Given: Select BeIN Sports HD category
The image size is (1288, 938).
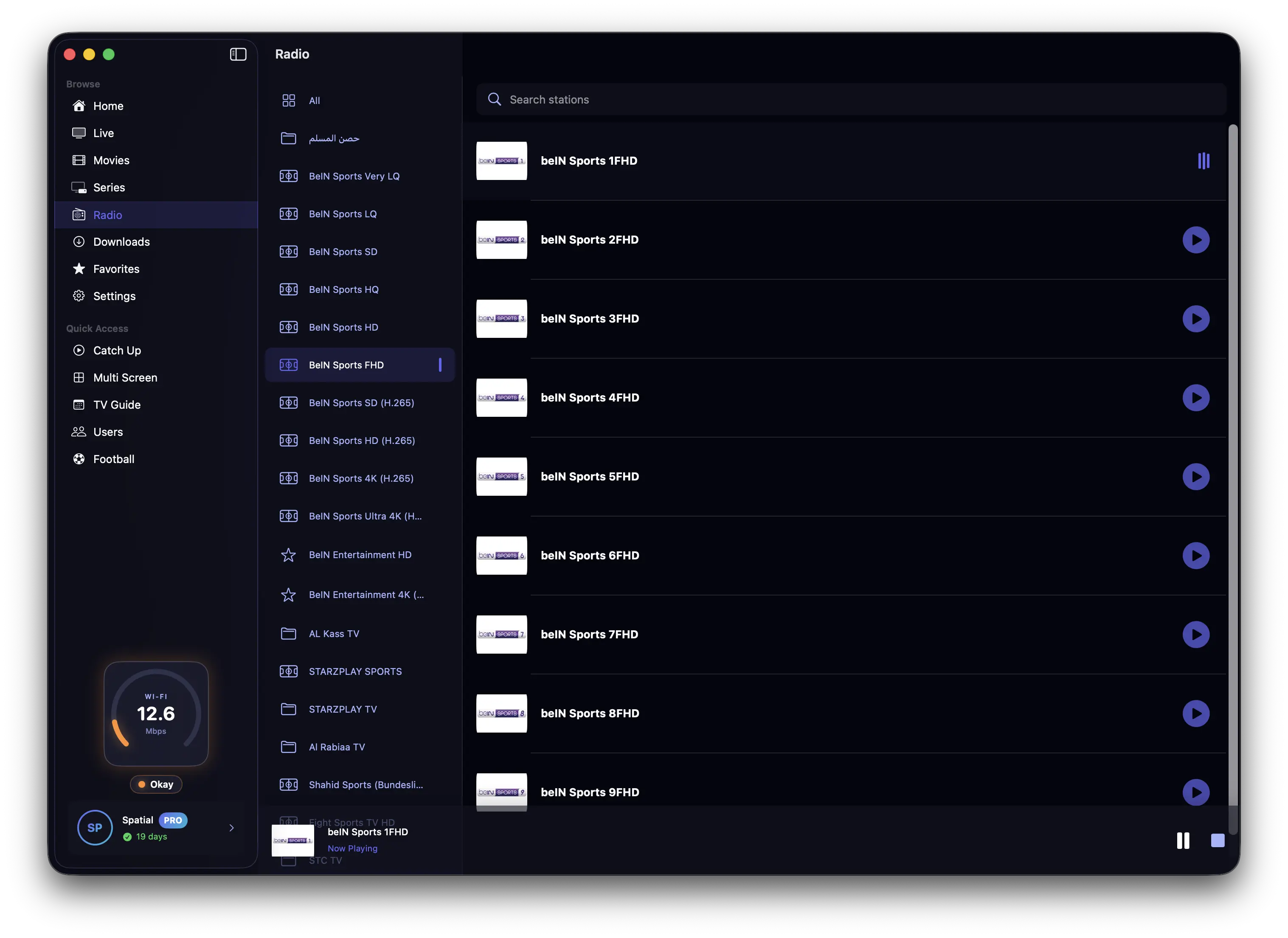Looking at the screenshot, I should point(360,327).
